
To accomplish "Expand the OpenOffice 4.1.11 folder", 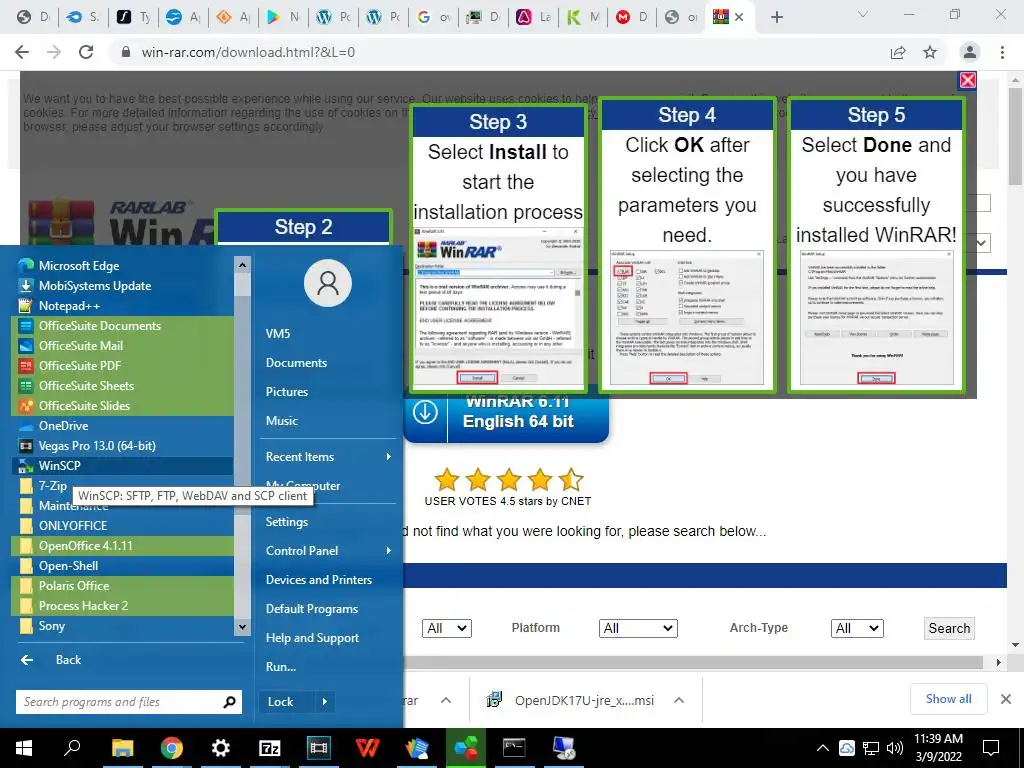I will click(x=122, y=546).
